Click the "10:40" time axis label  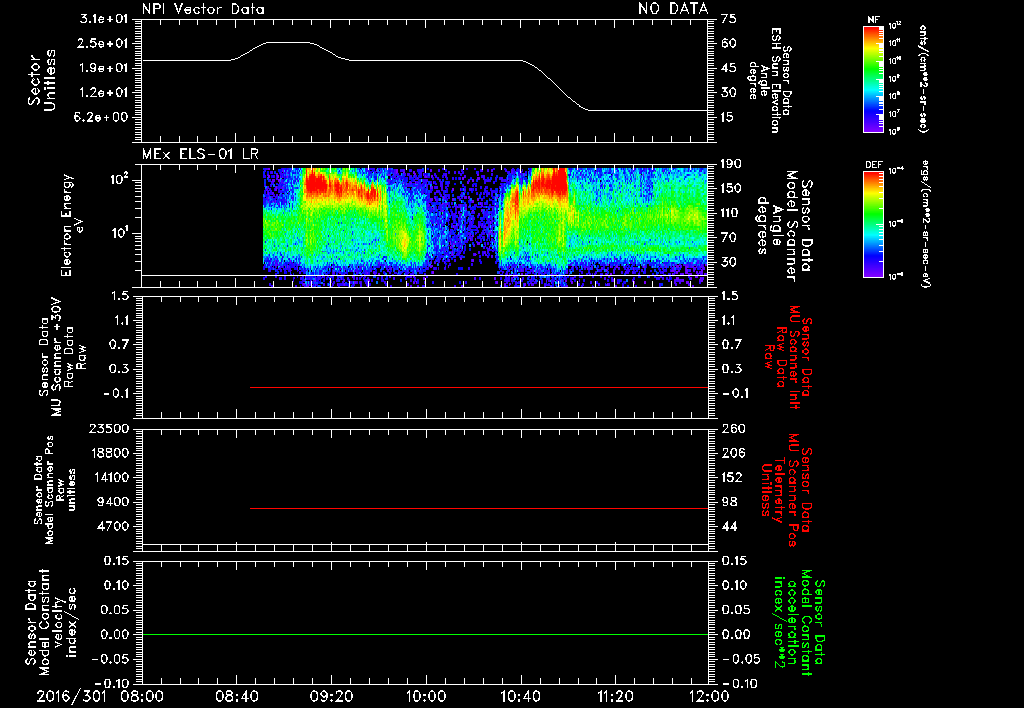pyautogui.click(x=520, y=696)
